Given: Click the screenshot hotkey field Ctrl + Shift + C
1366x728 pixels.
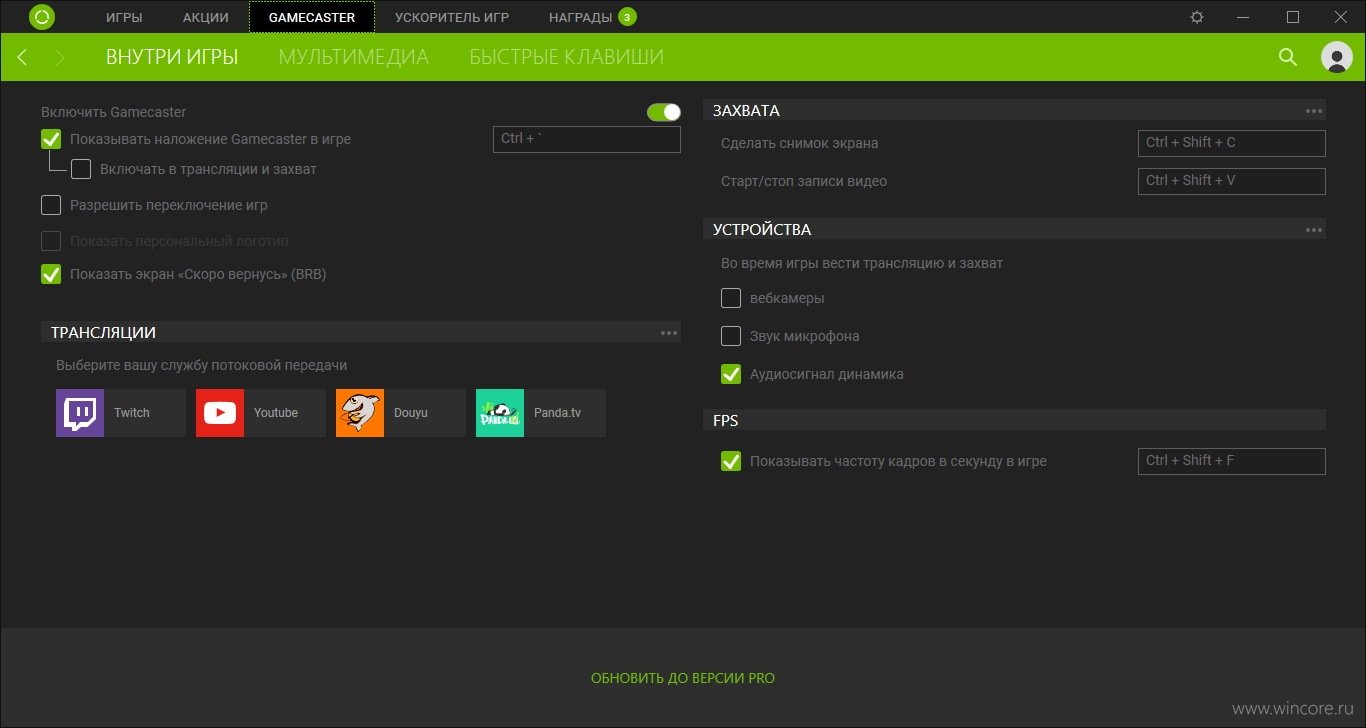Looking at the screenshot, I should pos(1231,143).
